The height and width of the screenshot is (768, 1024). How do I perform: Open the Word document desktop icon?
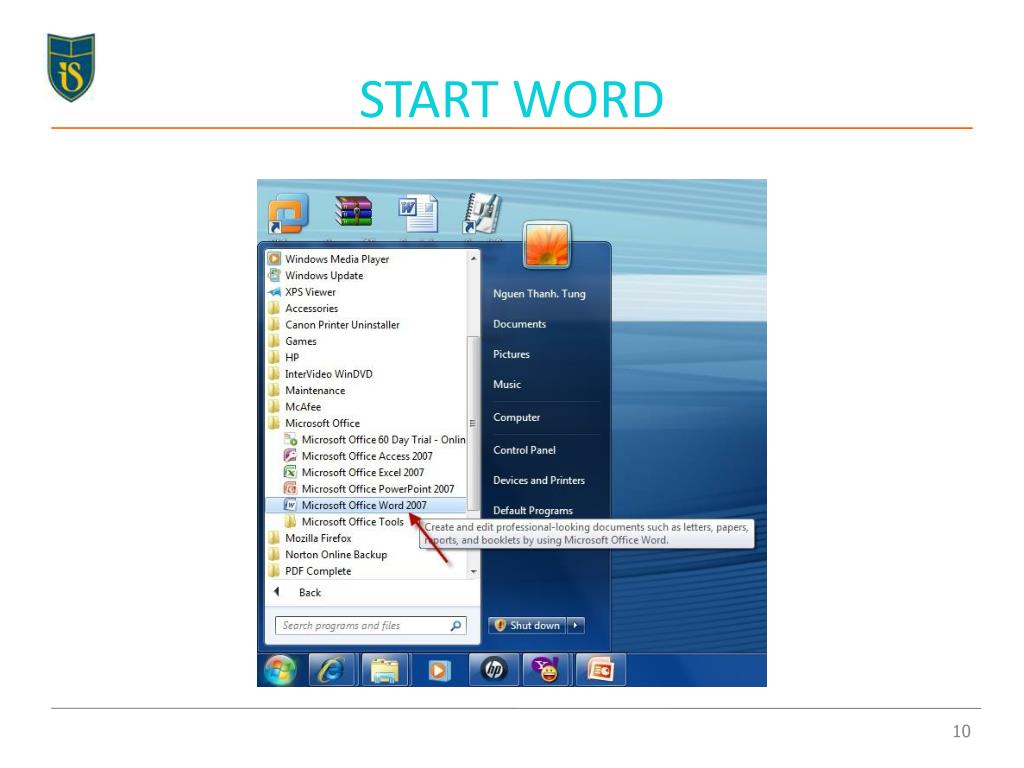coord(418,213)
